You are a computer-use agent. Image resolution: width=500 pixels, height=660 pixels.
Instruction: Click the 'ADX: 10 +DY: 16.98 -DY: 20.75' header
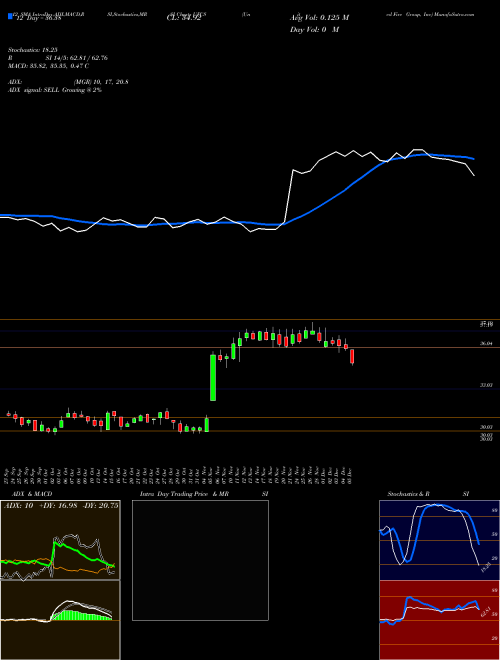[x=61, y=506]
